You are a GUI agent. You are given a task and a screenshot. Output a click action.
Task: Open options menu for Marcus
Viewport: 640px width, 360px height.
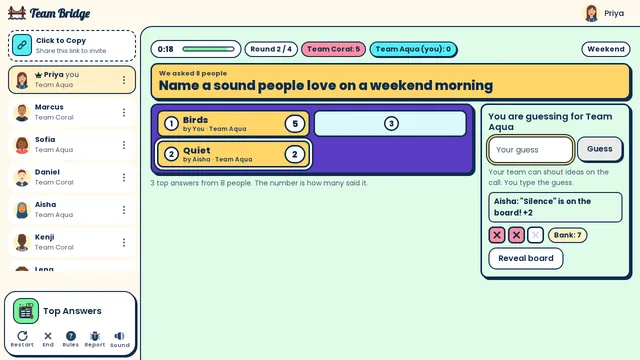point(124,113)
